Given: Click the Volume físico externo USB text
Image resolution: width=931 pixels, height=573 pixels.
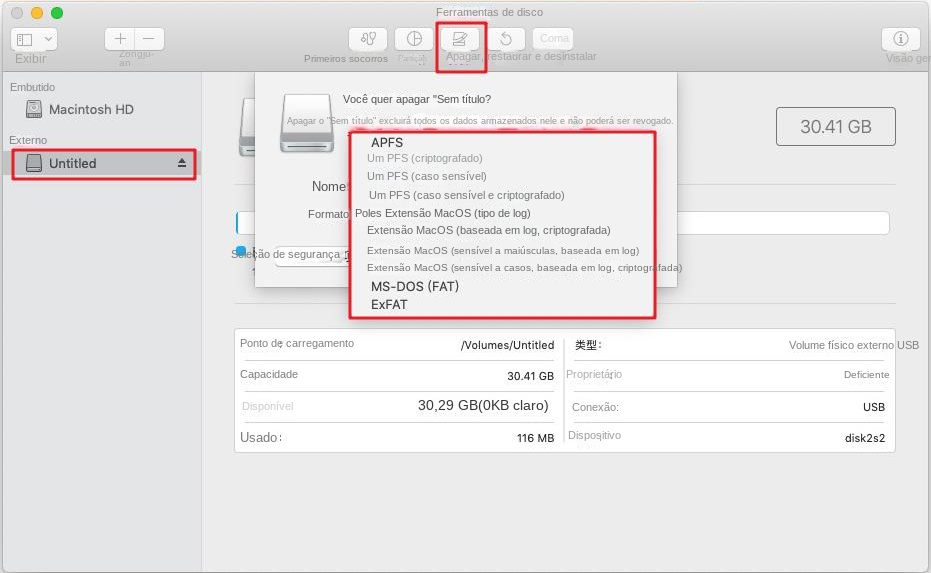Looking at the screenshot, I should tap(853, 345).
